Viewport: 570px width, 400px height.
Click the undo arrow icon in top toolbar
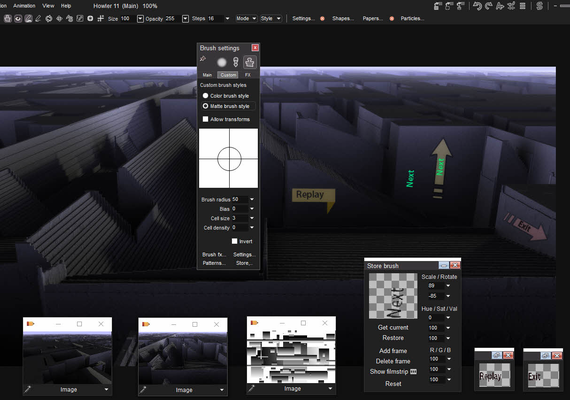click(x=477, y=6)
